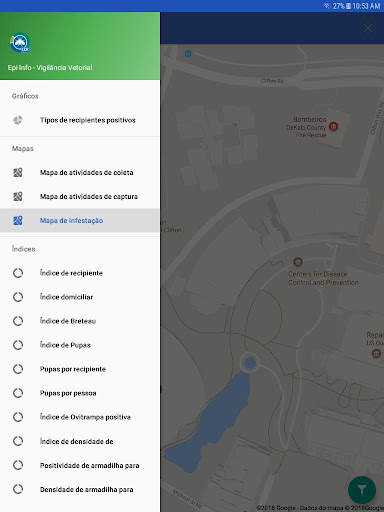Click map icon beside atividades de captura
Screen dimensions: 384x512
(x=18, y=196)
